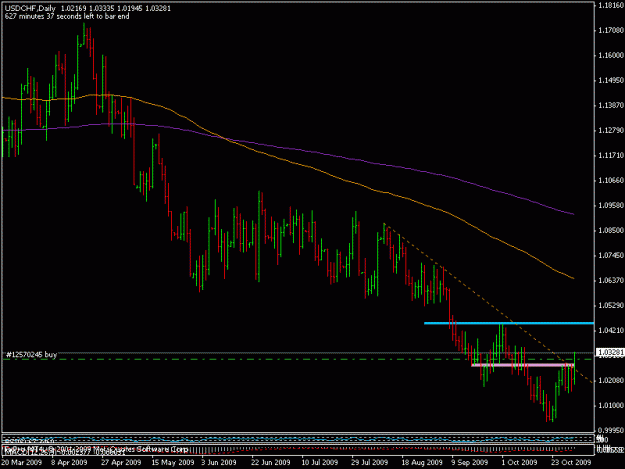This screenshot has height=469, width=625.
Task: Click the 1.14950 price scale label
Action: (611, 80)
